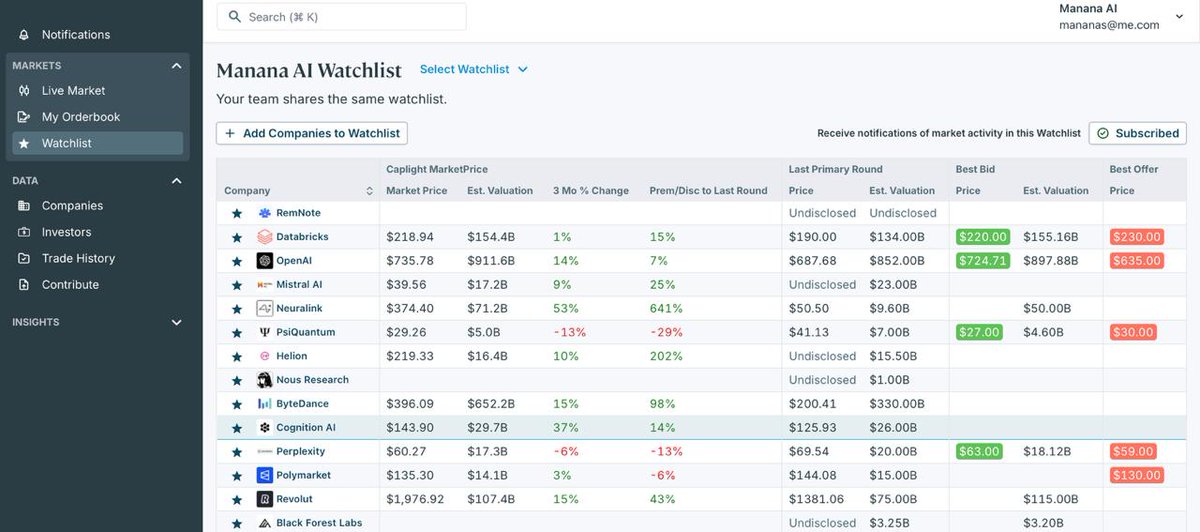Image resolution: width=1200 pixels, height=532 pixels.
Task: Toggle the watchlist star for RemNote
Action: click(x=237, y=213)
